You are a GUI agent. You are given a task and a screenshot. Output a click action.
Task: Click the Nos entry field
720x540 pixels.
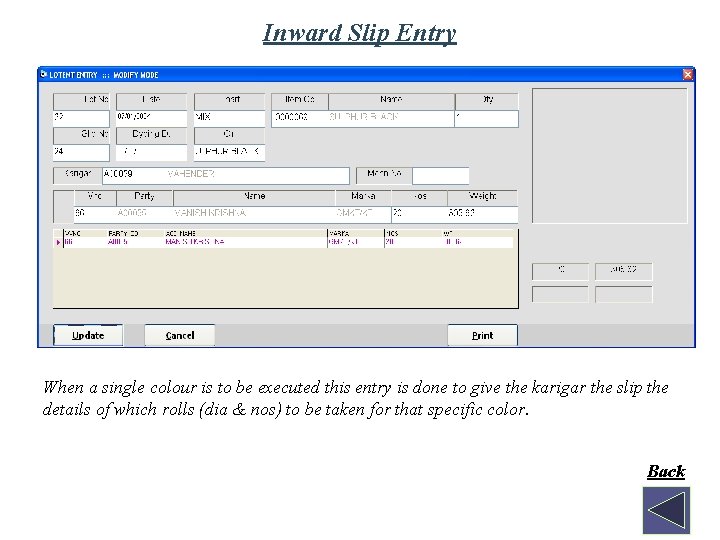pos(419,214)
